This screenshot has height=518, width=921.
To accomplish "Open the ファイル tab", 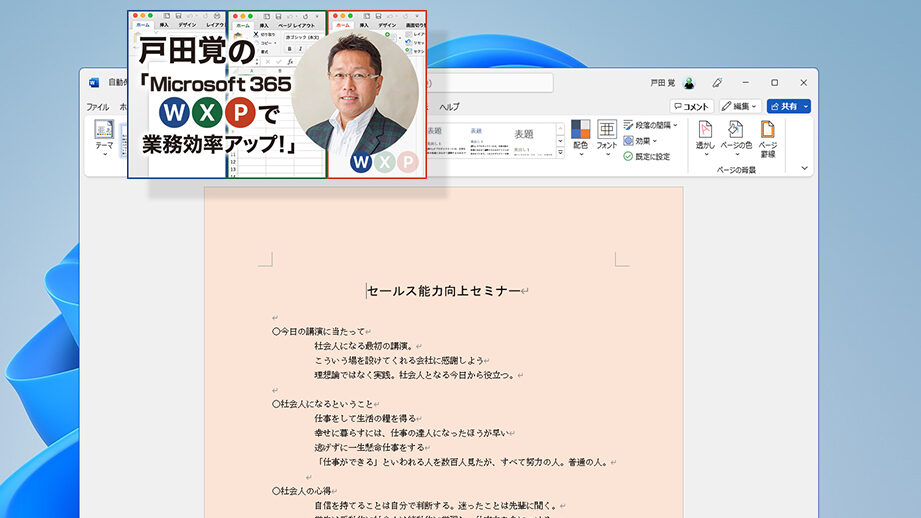I will tap(98, 107).
